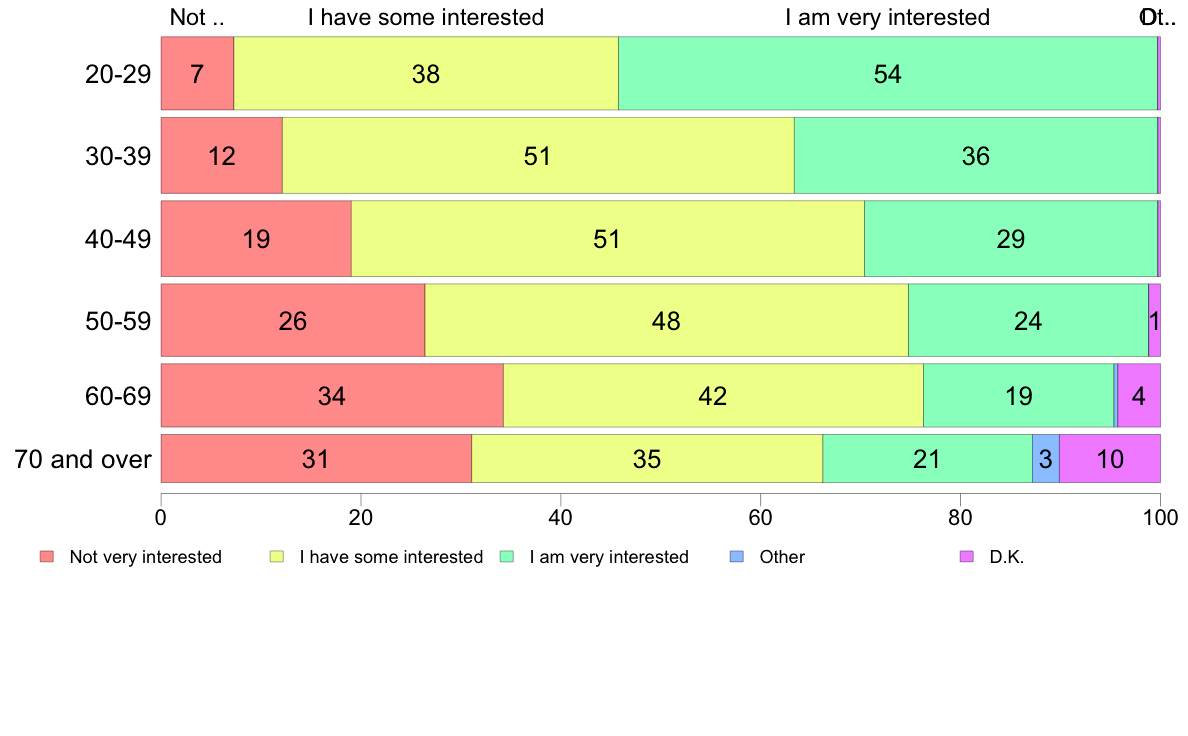Click the green I am very interested legend swatch
Image resolution: width=1188 pixels, height=736 pixels.
507,556
